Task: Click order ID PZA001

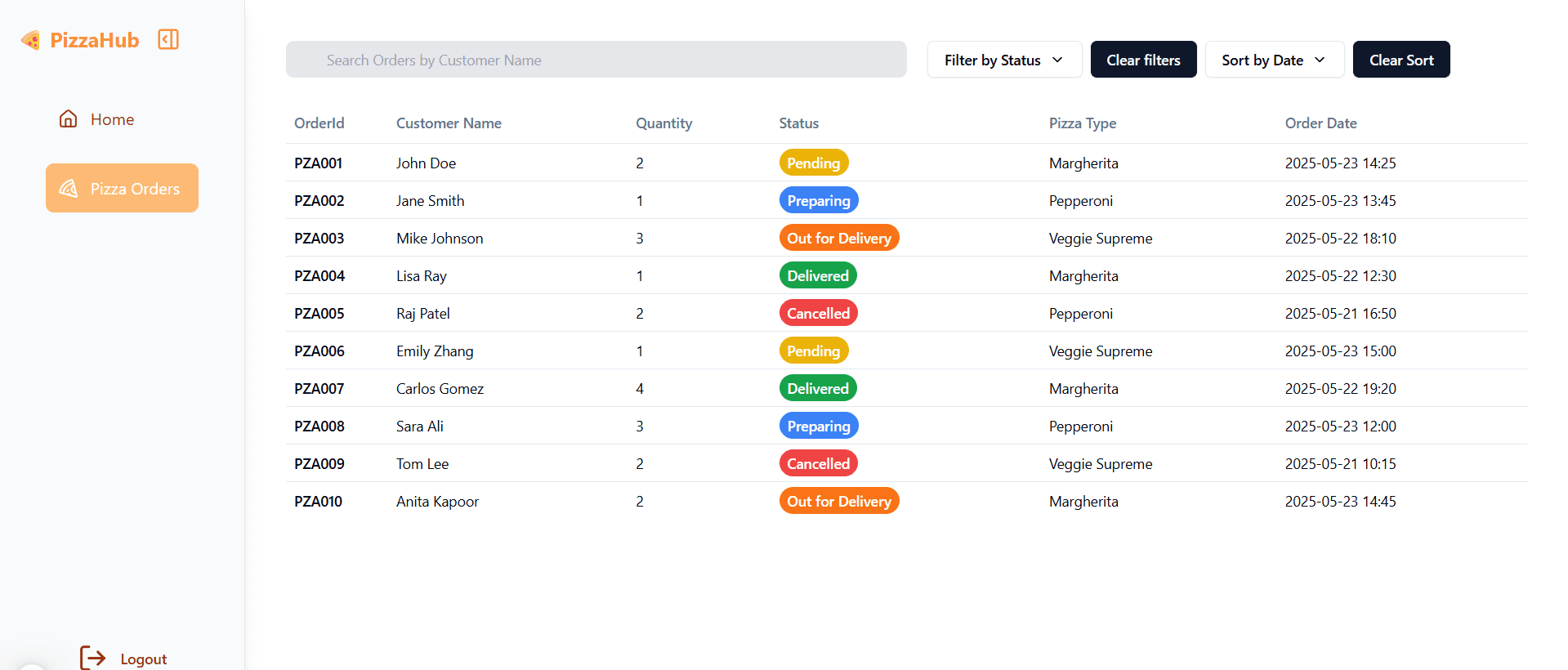Action: coord(319,163)
